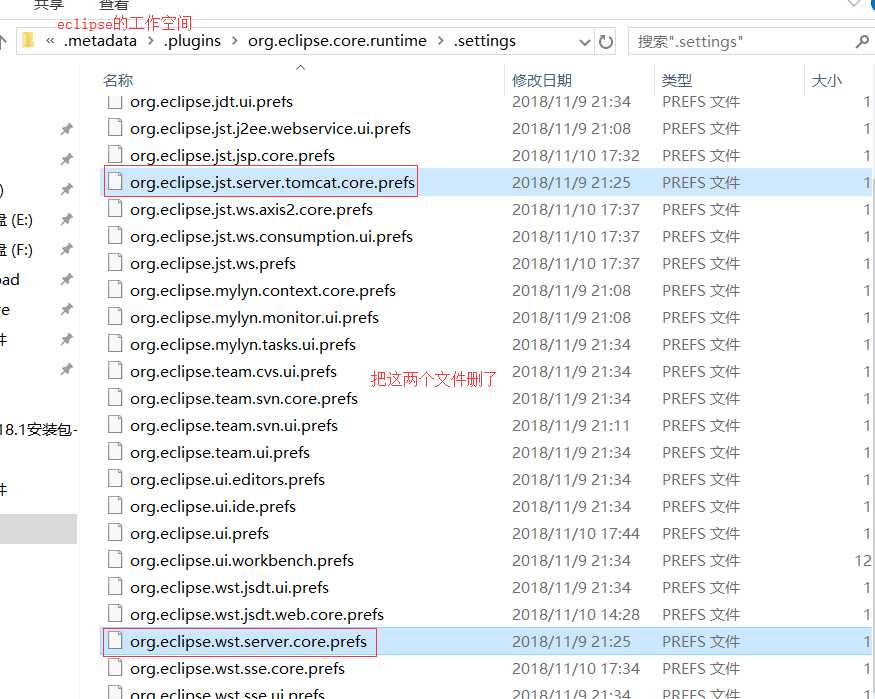Click size 12 of org.eclipse.ui.workbench.prefs
This screenshot has width=875, height=699.
tap(863, 561)
